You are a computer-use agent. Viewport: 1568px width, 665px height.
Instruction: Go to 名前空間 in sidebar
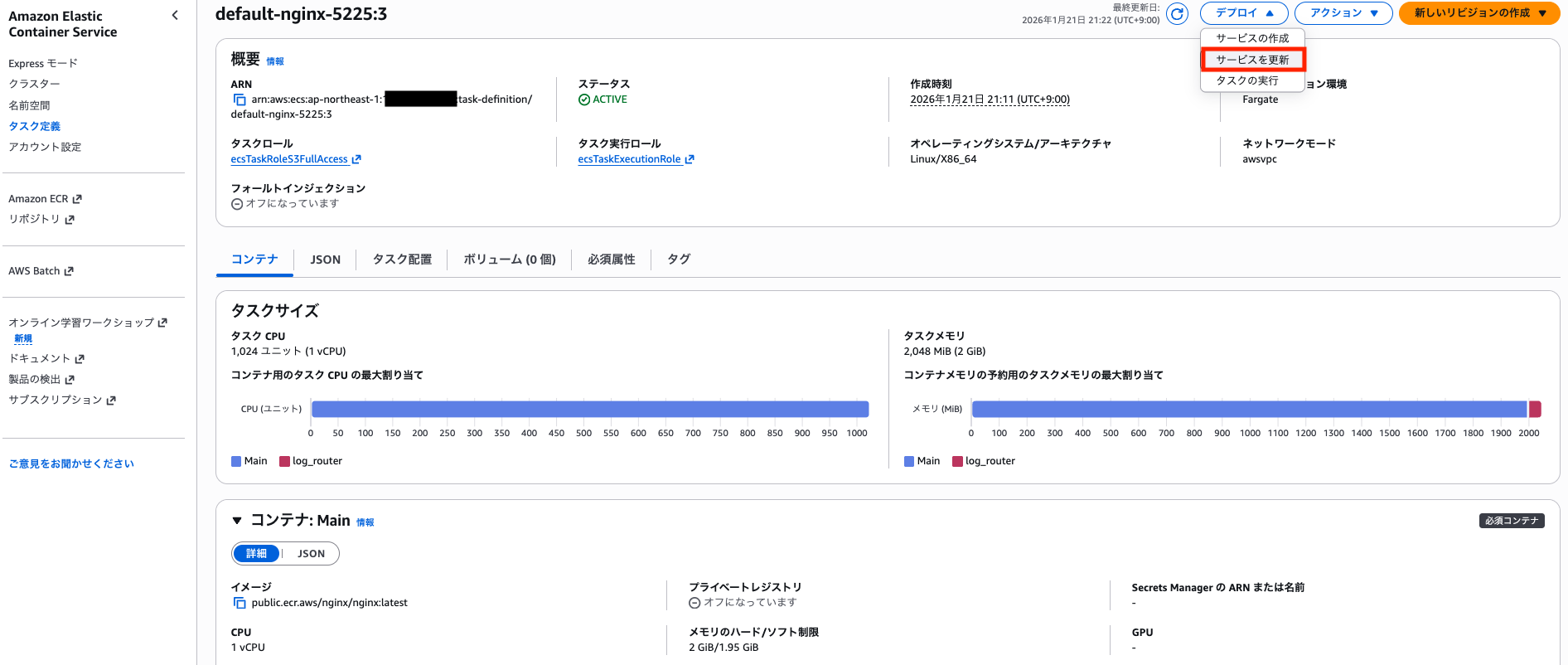[29, 105]
